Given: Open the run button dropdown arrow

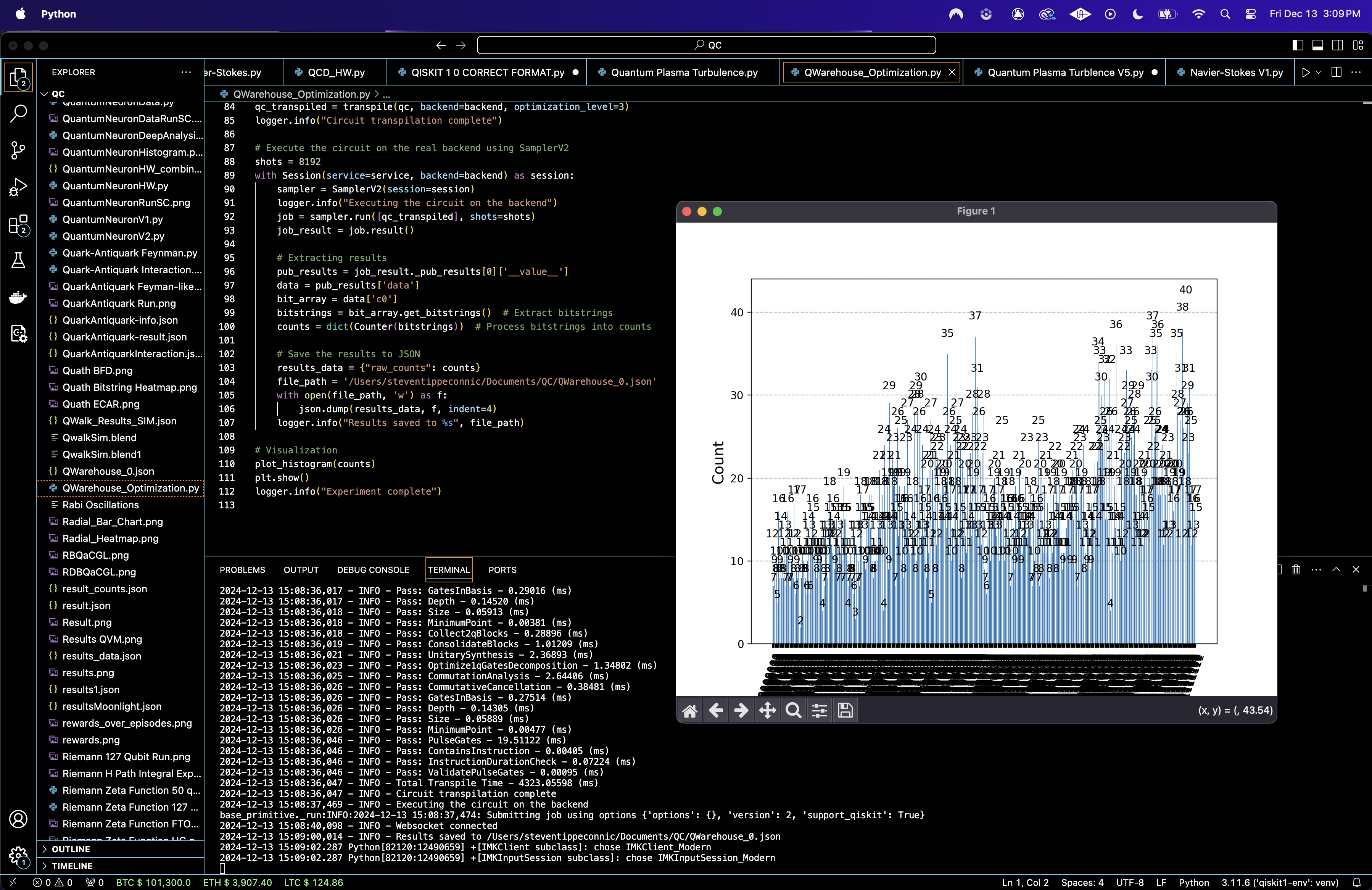Looking at the screenshot, I should pos(1318,72).
